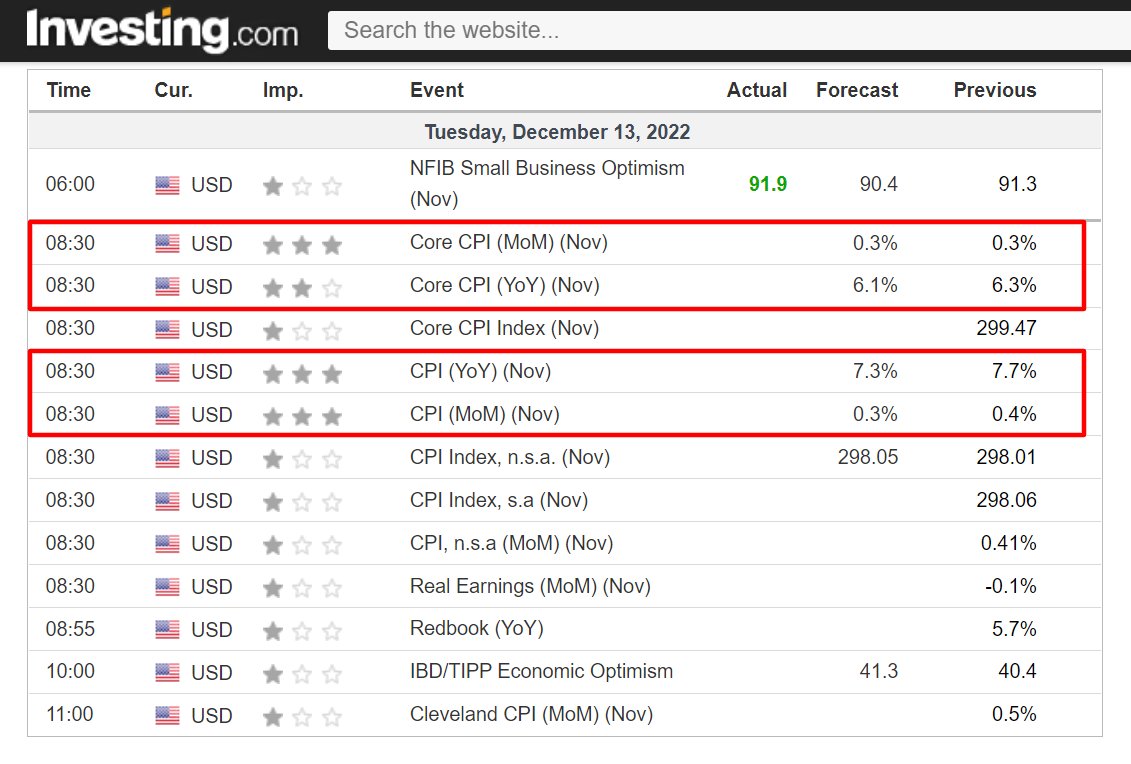The height and width of the screenshot is (764, 1131).
Task: Open Cleveland CPI (MoM) (Nov) event details
Action: [x=531, y=715]
